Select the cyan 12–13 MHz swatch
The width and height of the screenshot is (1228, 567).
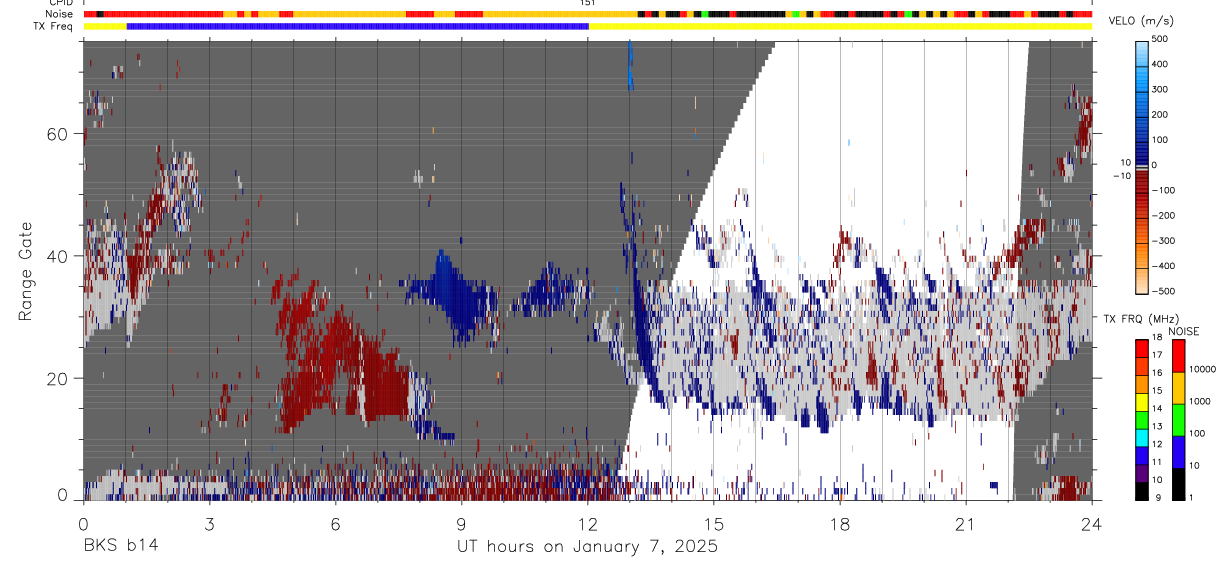tap(1142, 437)
